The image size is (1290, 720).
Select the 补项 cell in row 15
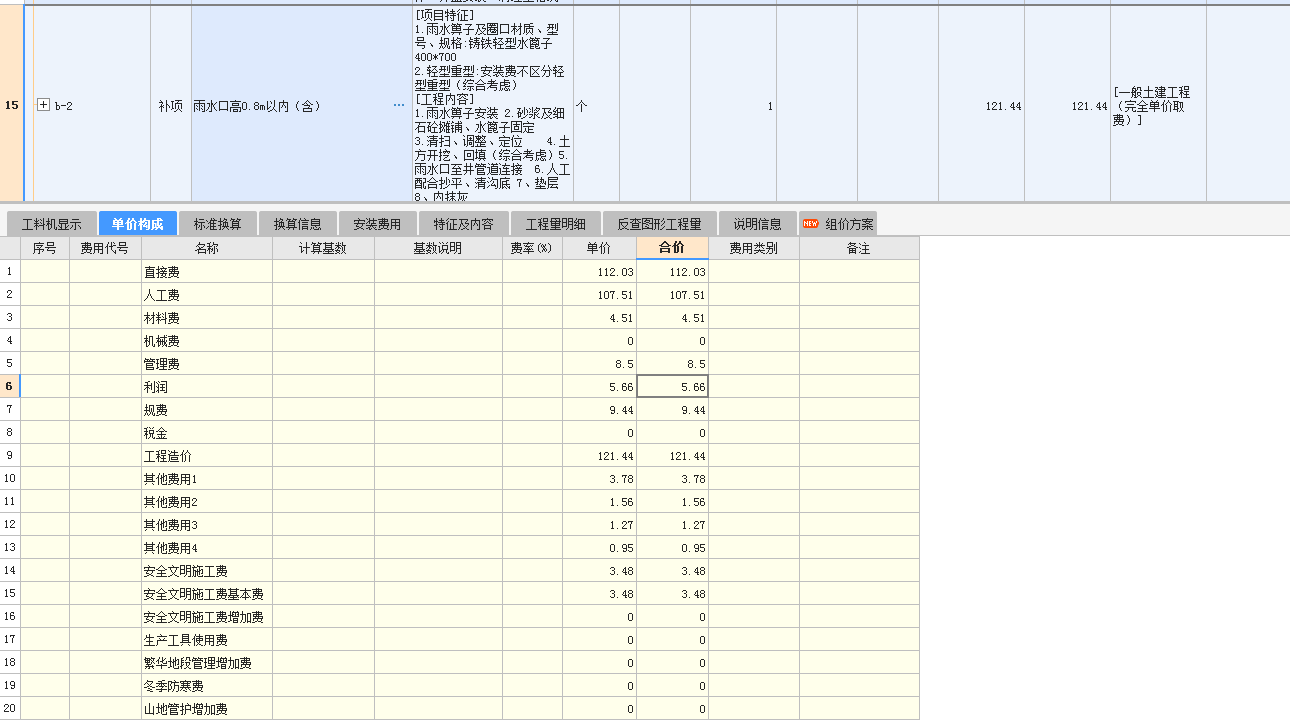(170, 105)
